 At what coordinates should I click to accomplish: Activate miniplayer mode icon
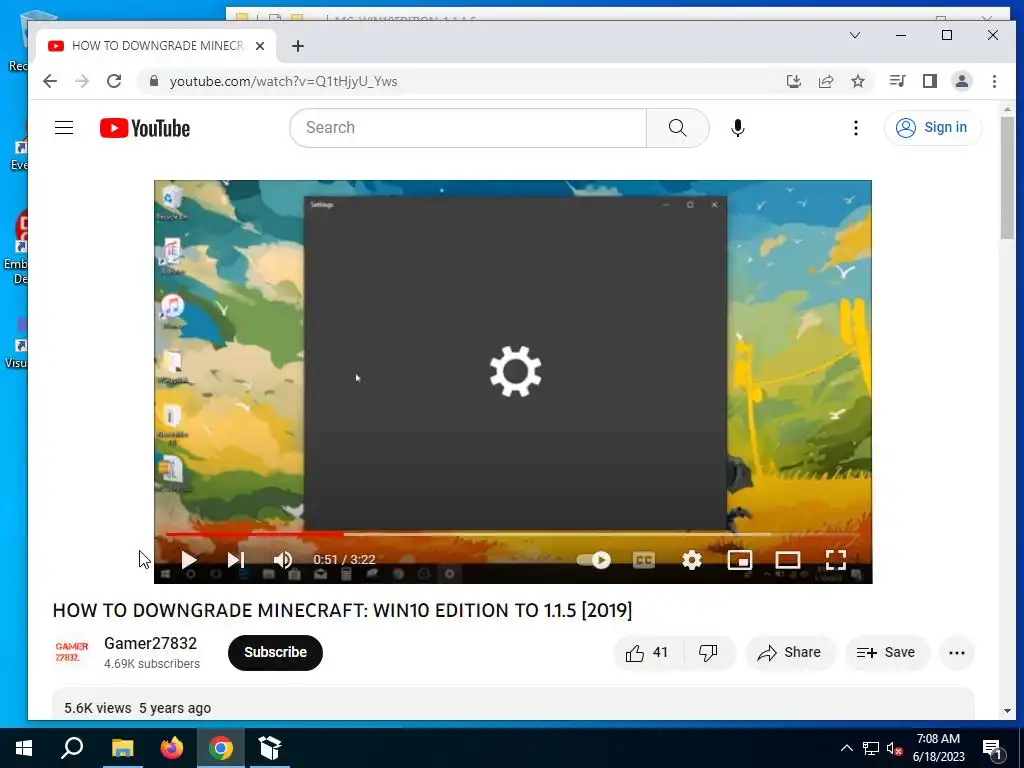[740, 560]
